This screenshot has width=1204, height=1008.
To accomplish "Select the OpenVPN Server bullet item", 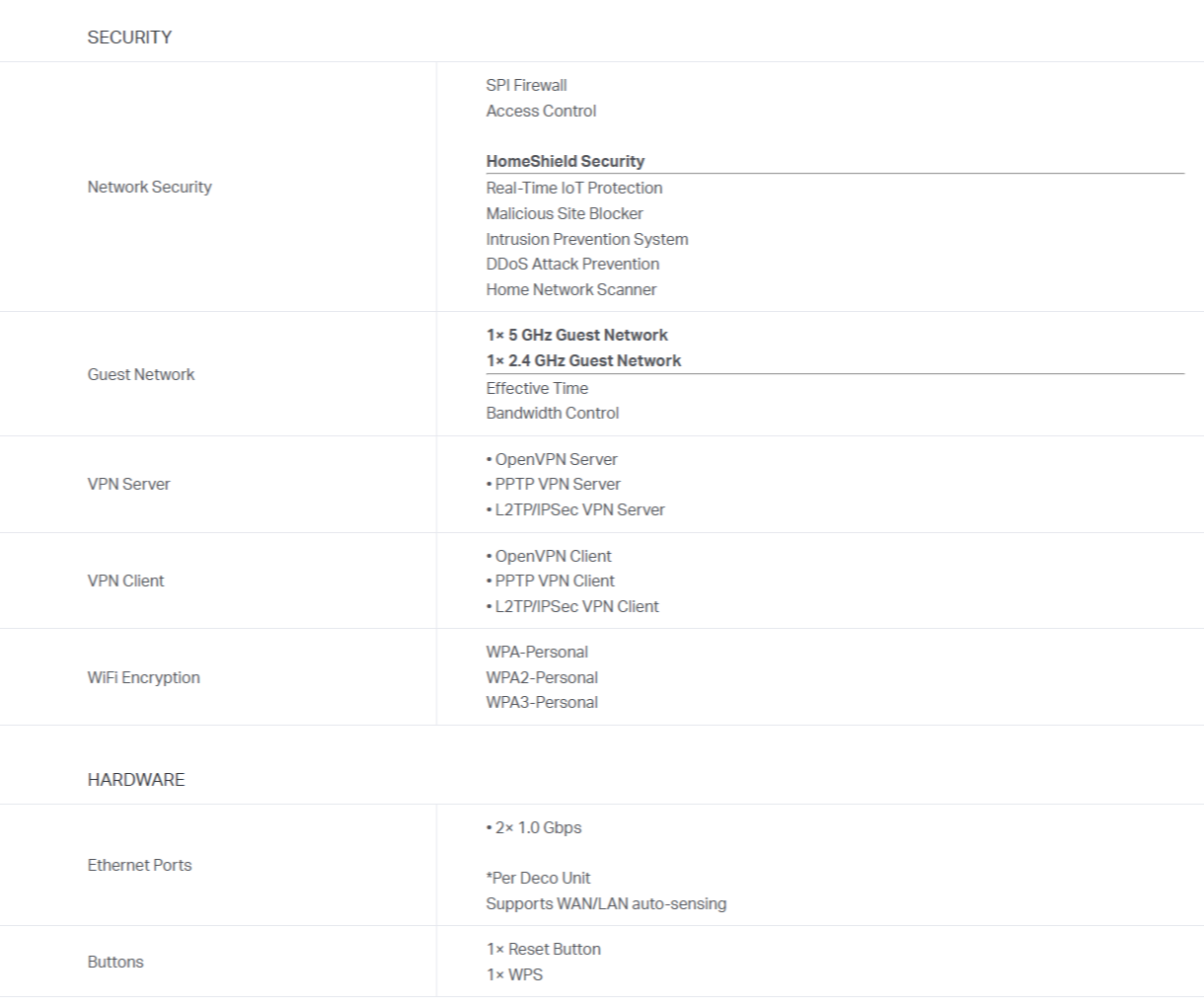I will click(x=552, y=459).
